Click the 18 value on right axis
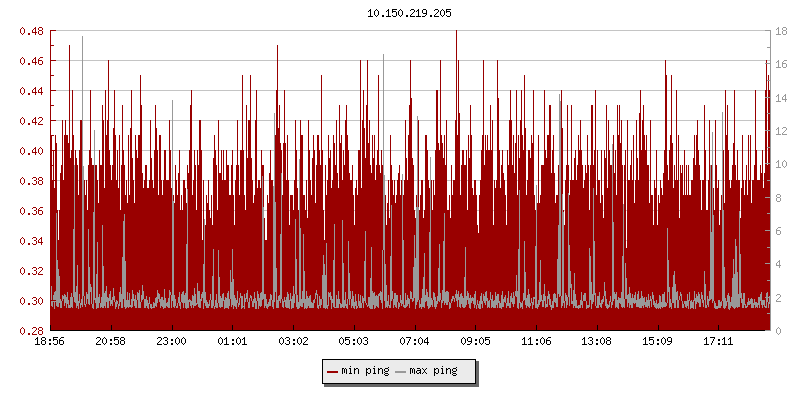Viewport: 800px width, 400px height. tap(780, 31)
